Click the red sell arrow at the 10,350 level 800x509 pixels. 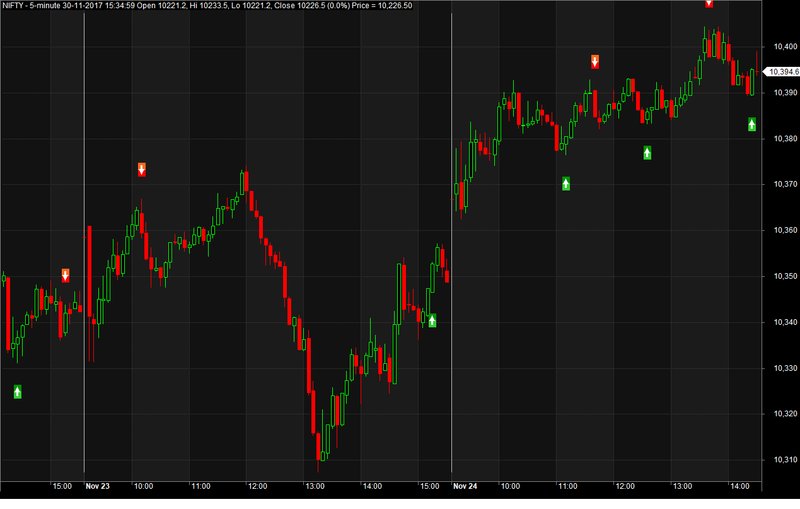pos(65,275)
